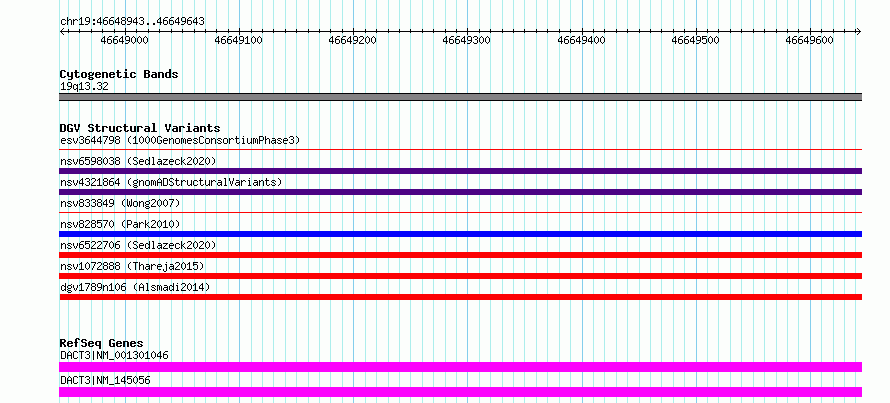The width and height of the screenshot is (890, 403).
Task: Open variant dgv1789n106 (Alsmadi2014) label
Action: pos(135,287)
